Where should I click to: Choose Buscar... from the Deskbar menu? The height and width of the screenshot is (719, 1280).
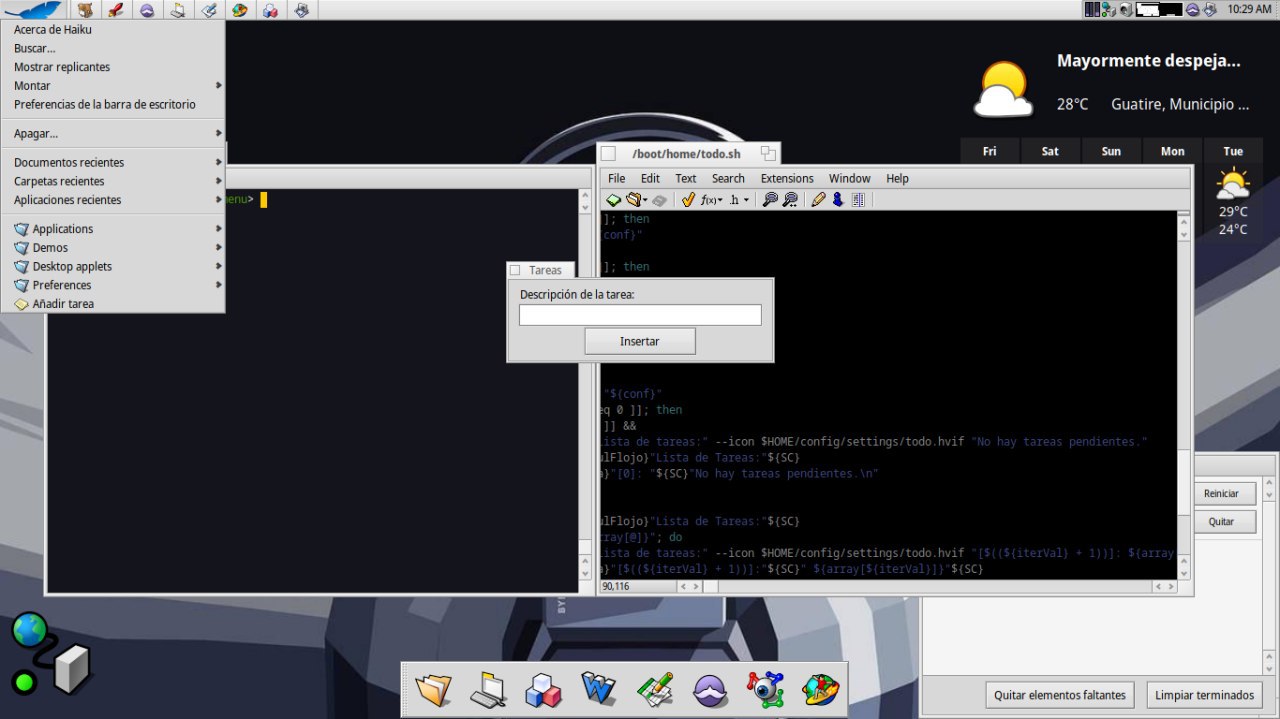point(113,48)
